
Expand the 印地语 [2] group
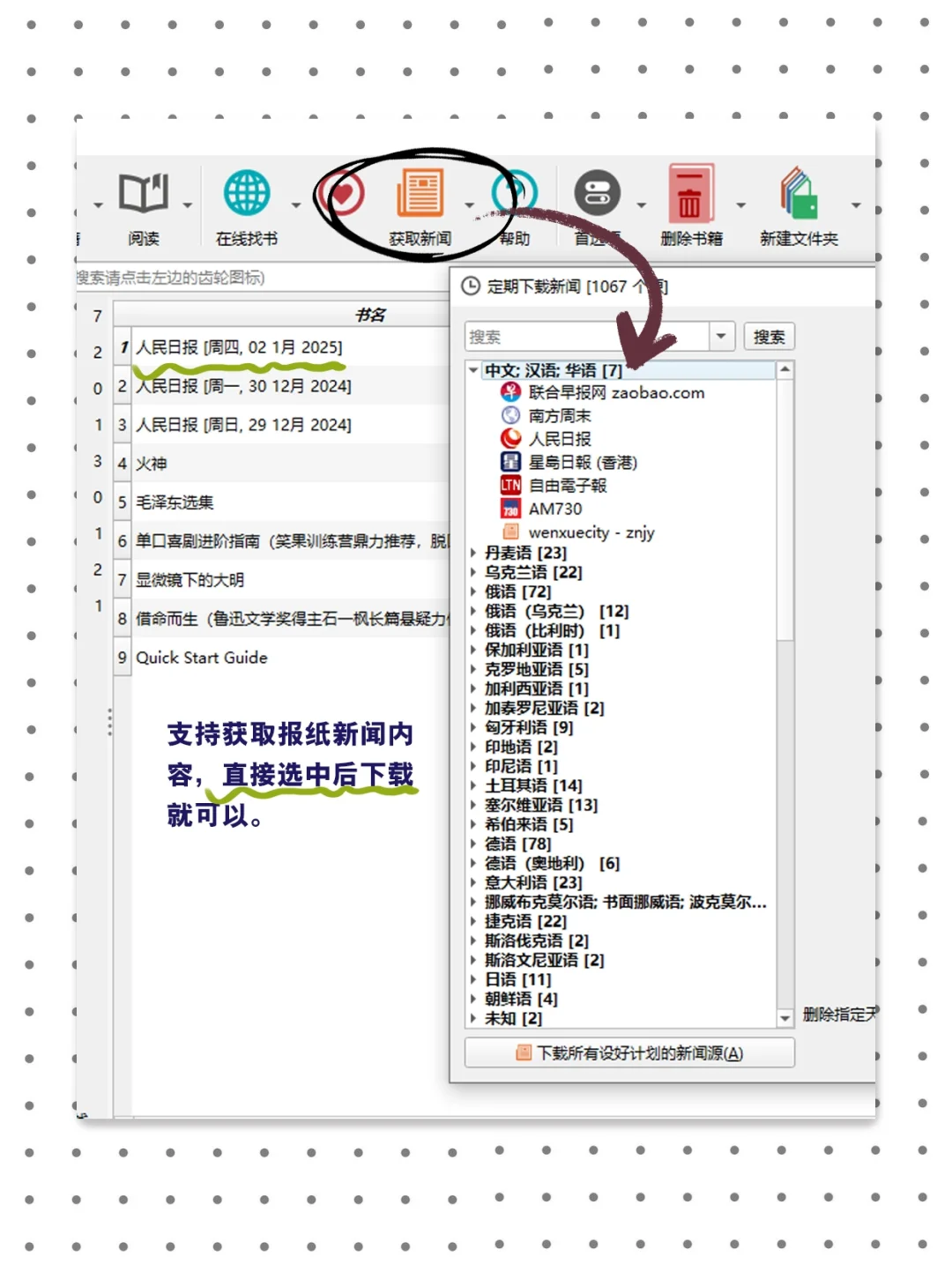click(x=473, y=747)
